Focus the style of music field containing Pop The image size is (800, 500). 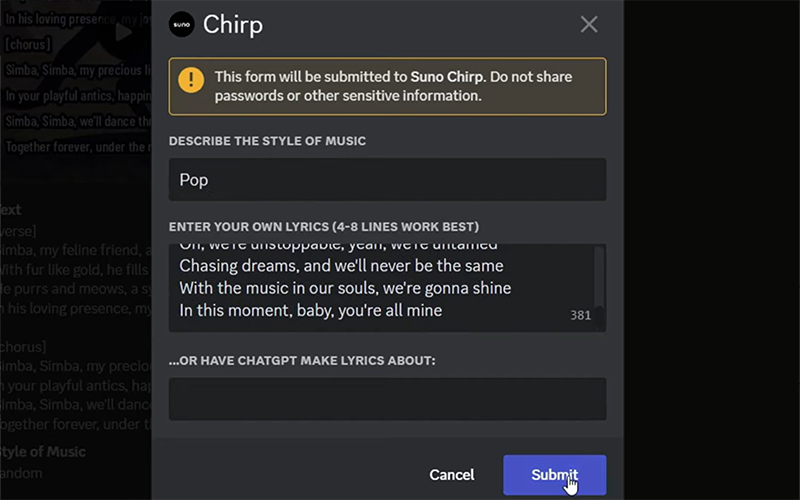click(x=387, y=180)
